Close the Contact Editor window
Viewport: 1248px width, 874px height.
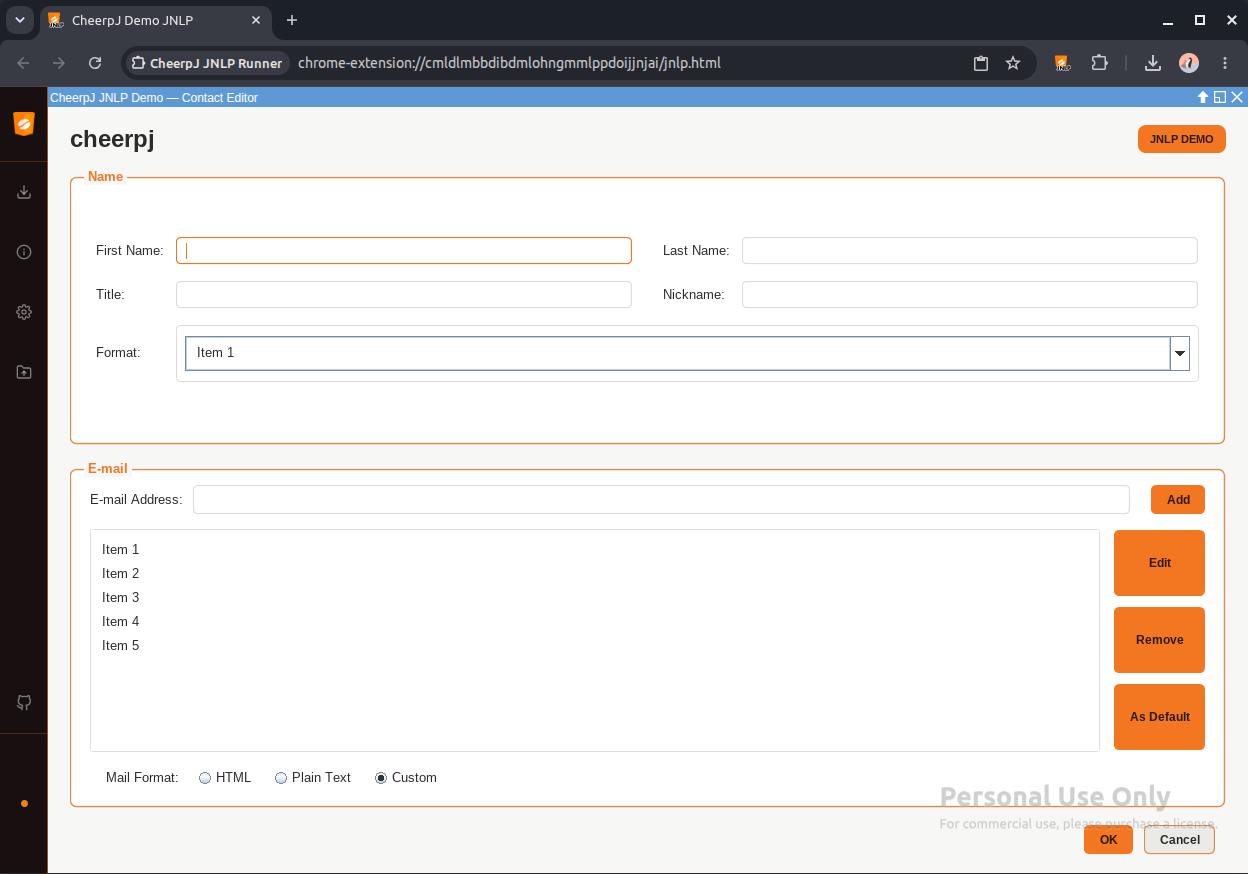pos(1237,97)
